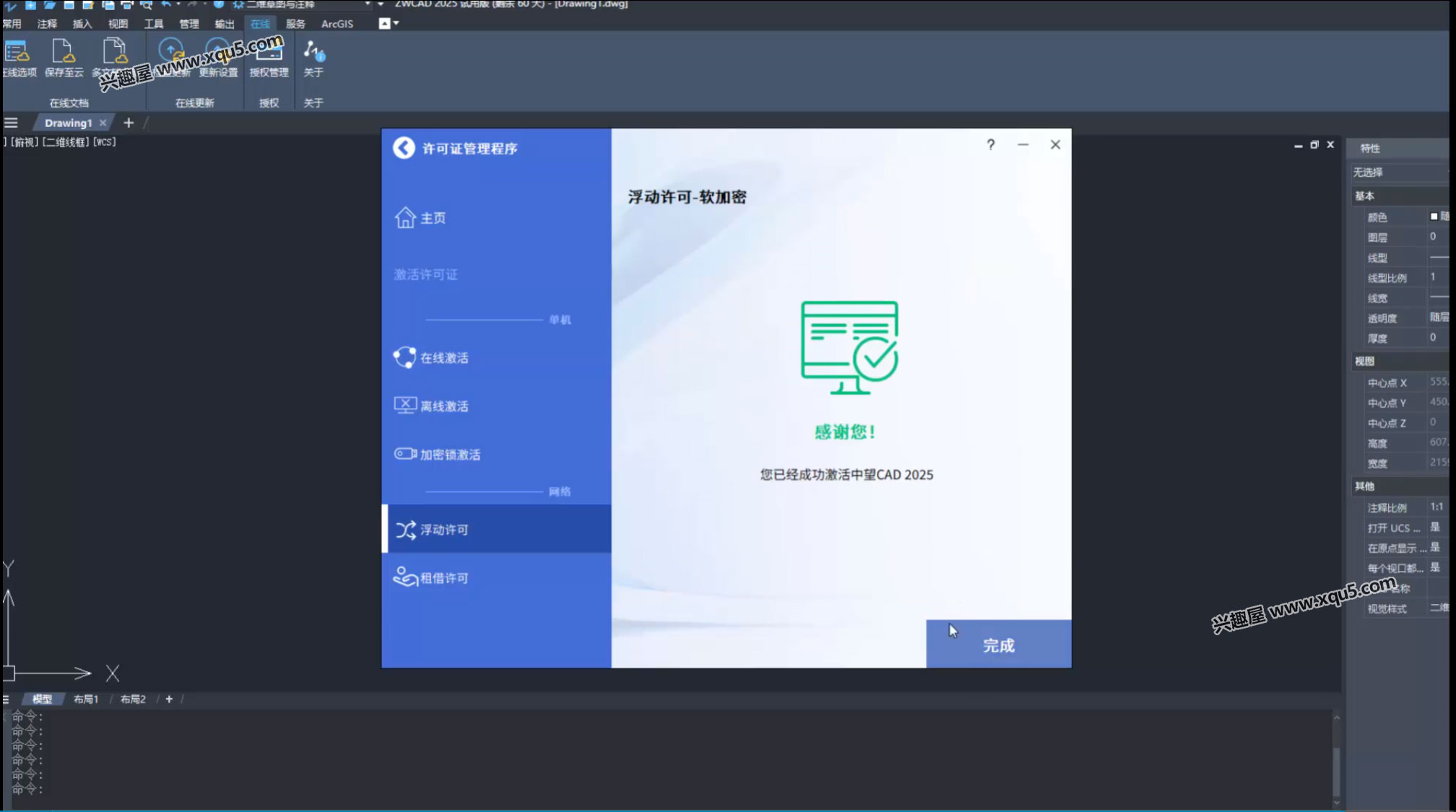Switch to the 在线 ribbon tab

point(260,24)
